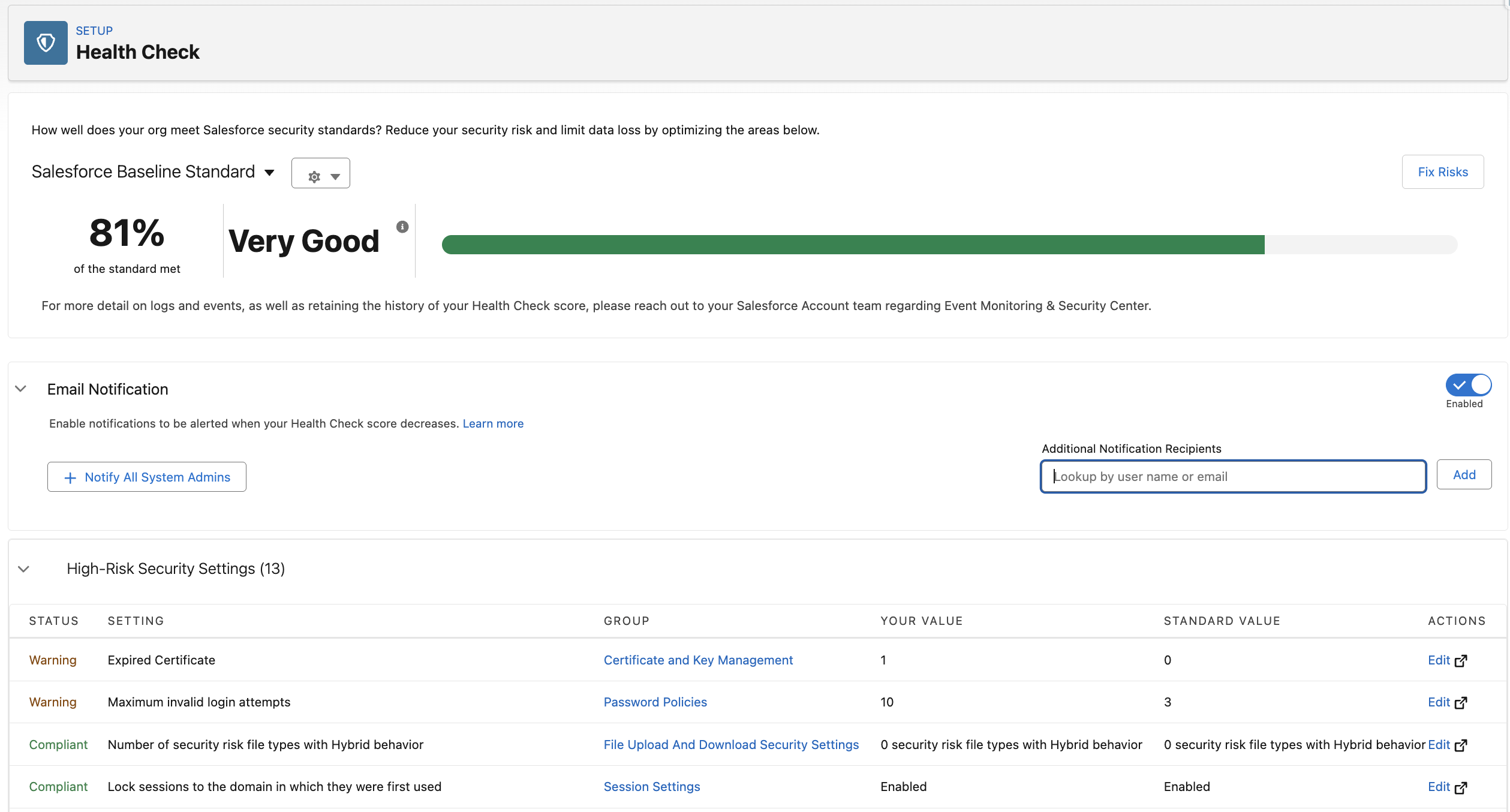1510x812 pixels.
Task: Click the Add recipient button
Action: (x=1464, y=475)
